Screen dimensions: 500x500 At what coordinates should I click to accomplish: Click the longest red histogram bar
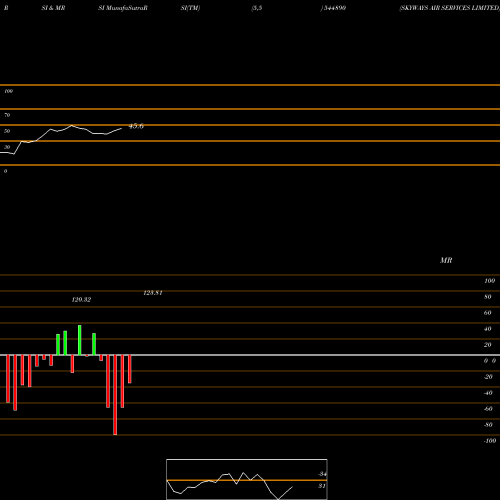115,395
